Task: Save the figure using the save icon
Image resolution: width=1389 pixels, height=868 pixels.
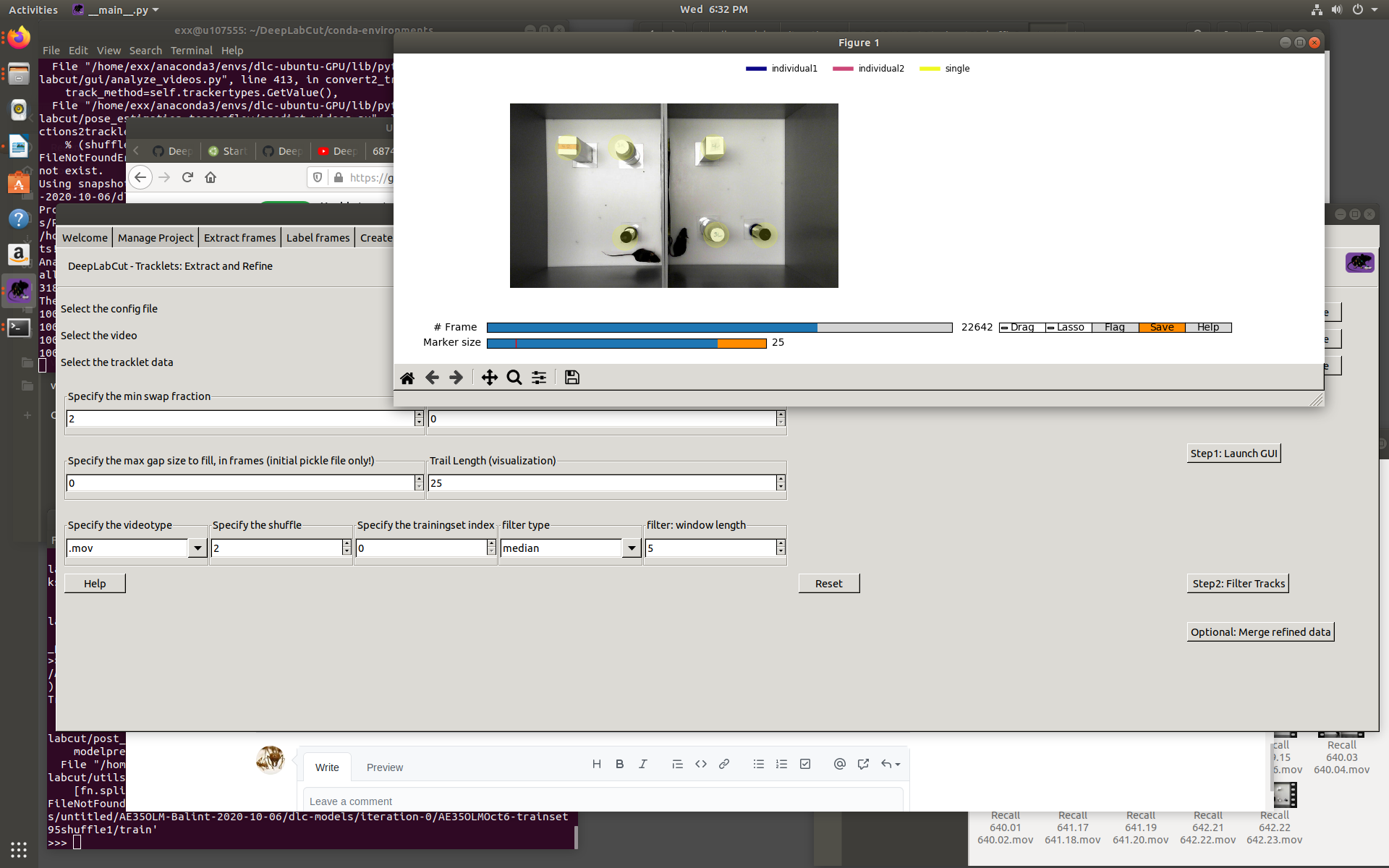Action: point(572,377)
